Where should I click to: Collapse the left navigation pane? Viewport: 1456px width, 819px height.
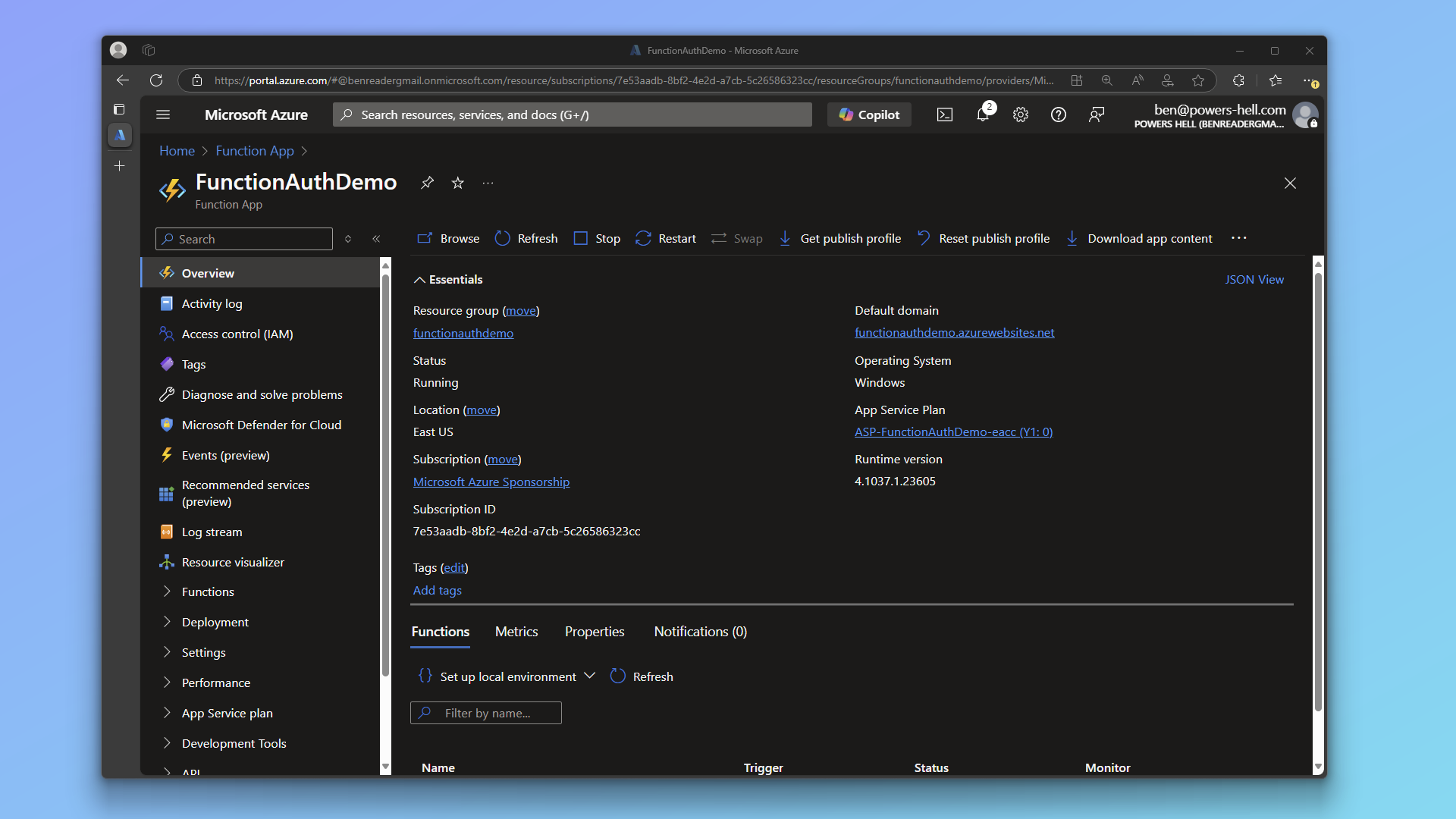pyautogui.click(x=377, y=238)
